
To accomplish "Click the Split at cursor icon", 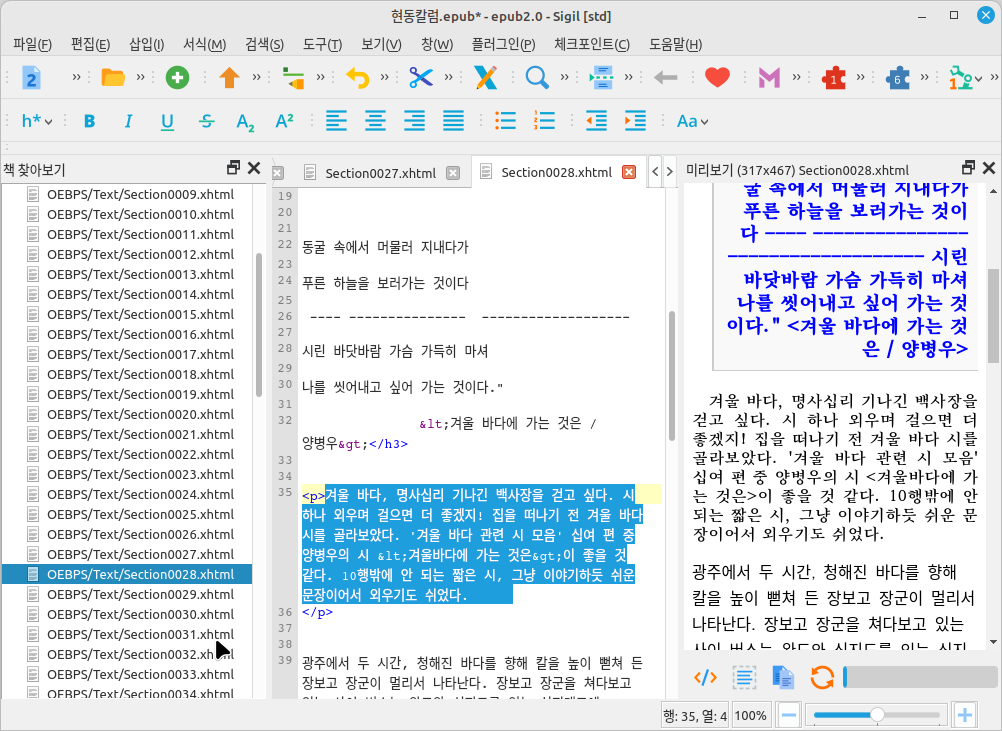I will point(601,78).
